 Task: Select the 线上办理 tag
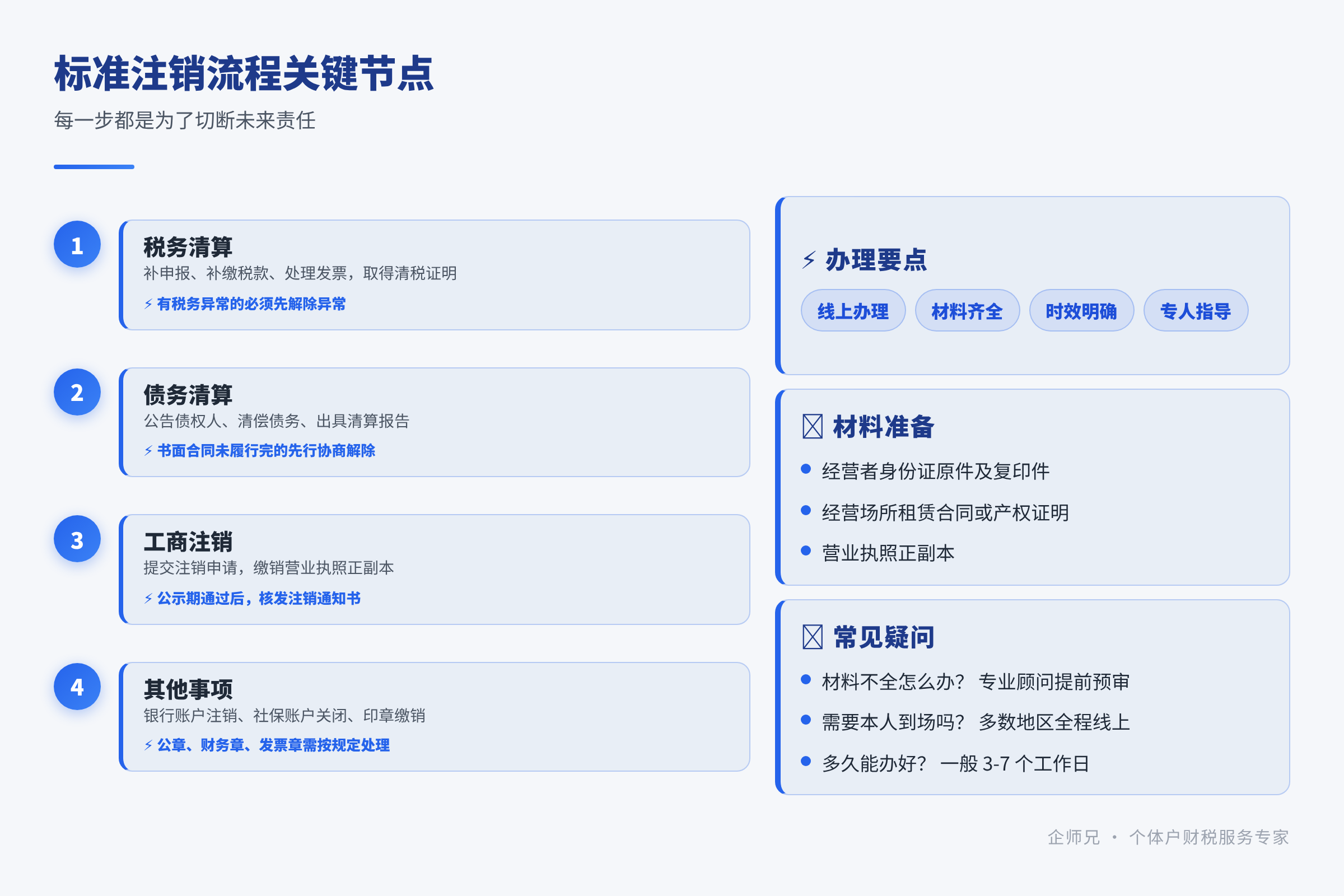pyautogui.click(x=853, y=311)
